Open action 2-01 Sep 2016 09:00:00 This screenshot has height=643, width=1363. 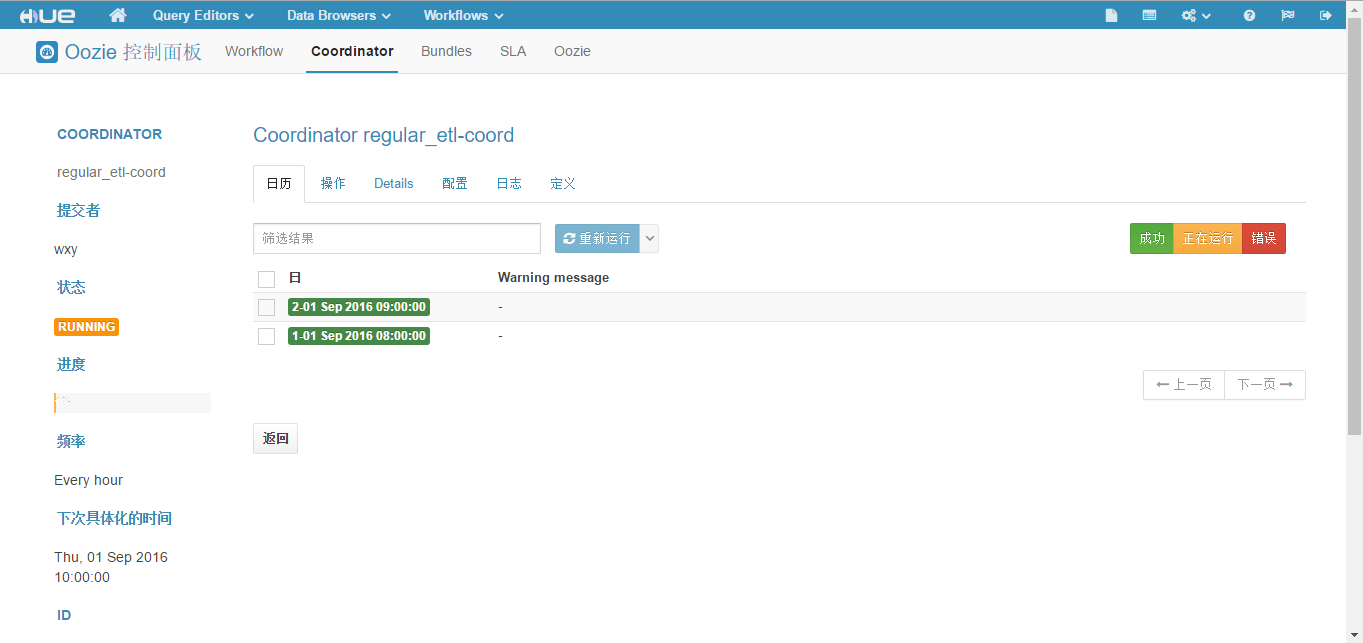(x=359, y=307)
